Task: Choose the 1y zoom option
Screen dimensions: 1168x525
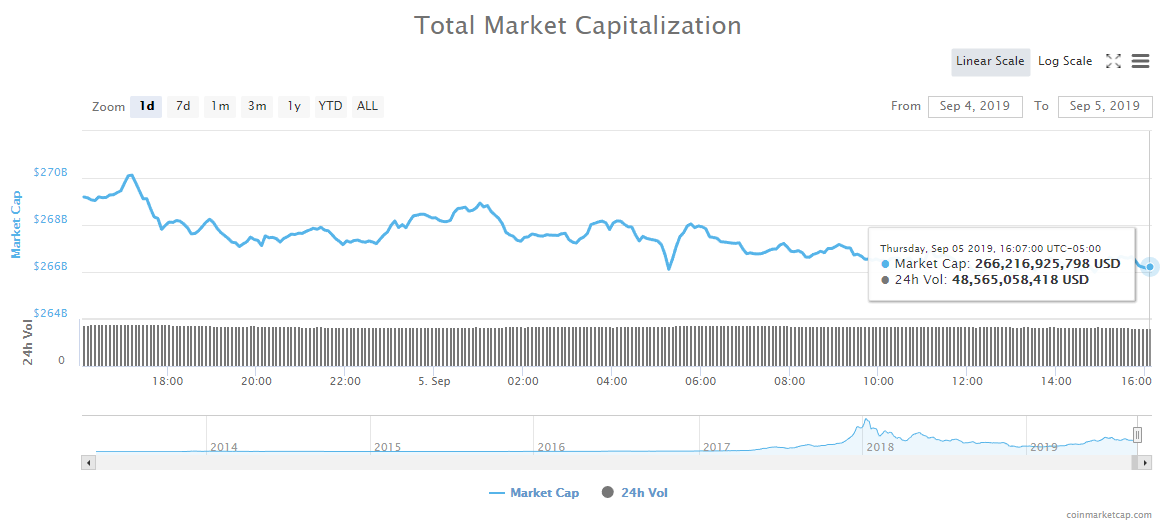Action: coord(294,106)
